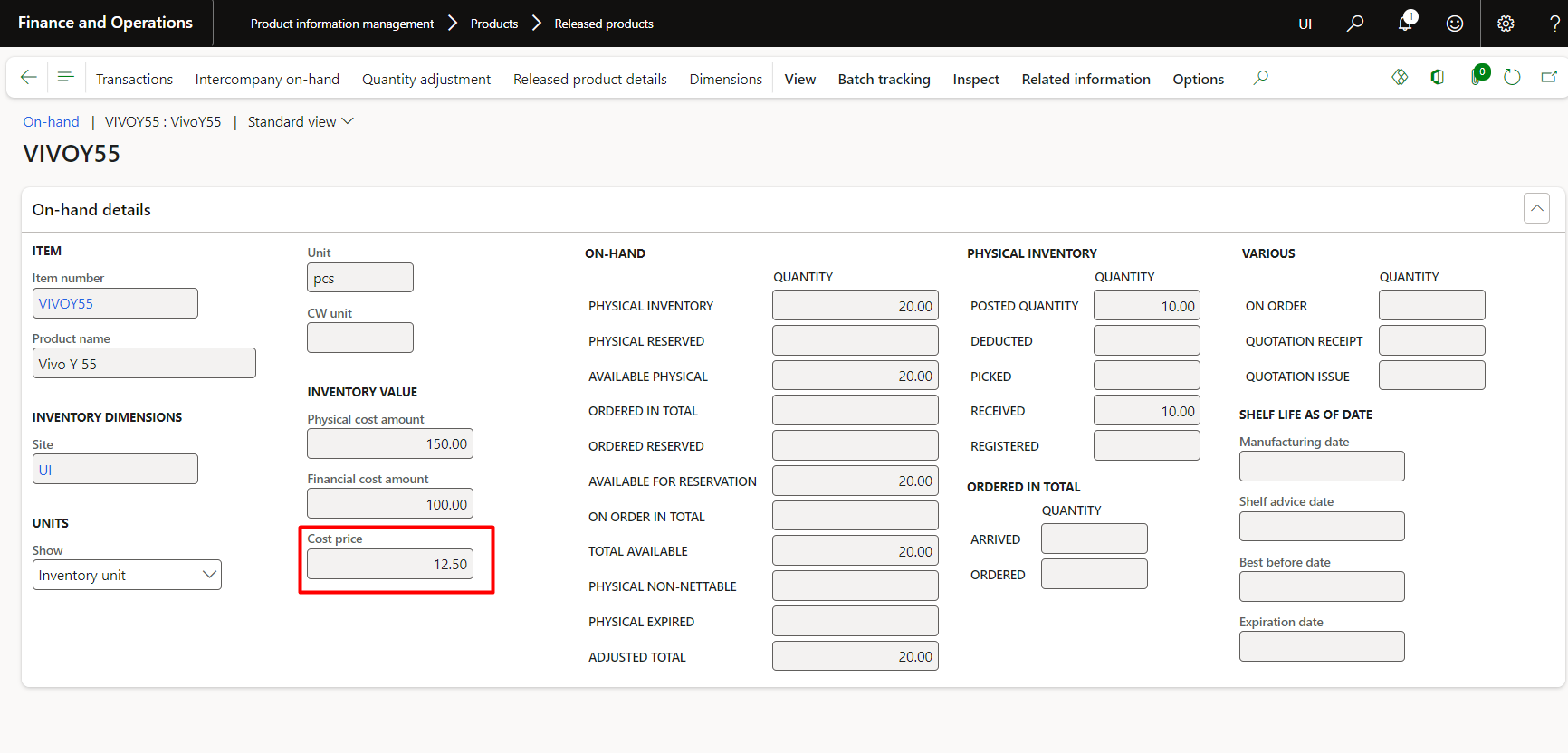Click the action pane search icon
Screen dimensions: 1568x753
tap(1260, 78)
